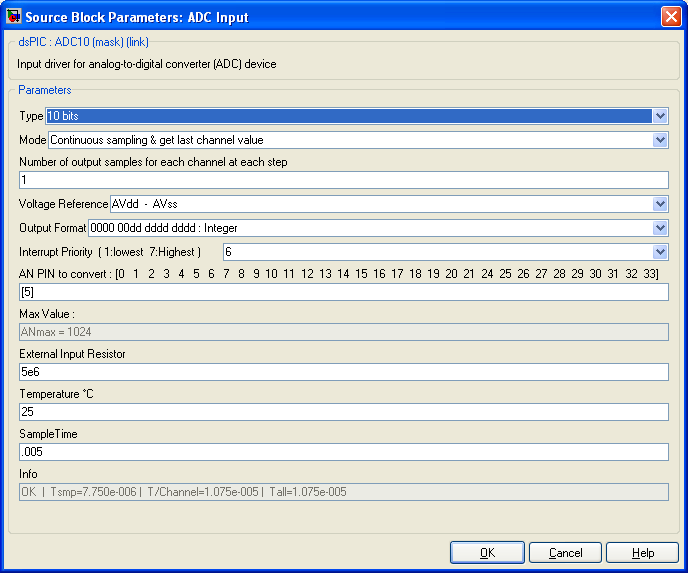Screen dimensions: 688x573
Task: Click the Info status text field
Action: [x=343, y=492]
